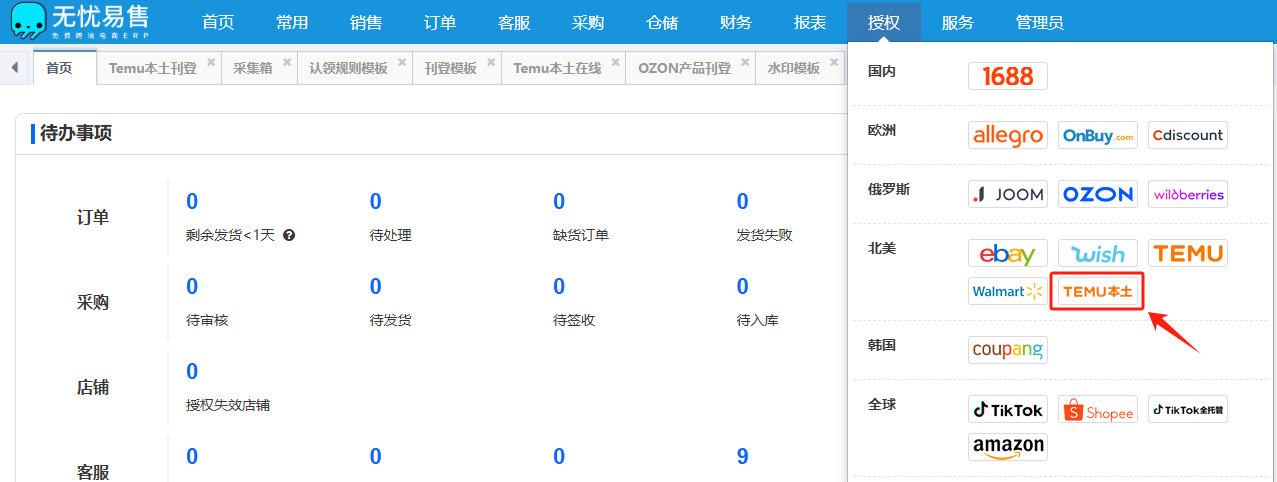The image size is (1277, 482).
Task: Click the left arrow to scroll tabs
Action: point(14,68)
